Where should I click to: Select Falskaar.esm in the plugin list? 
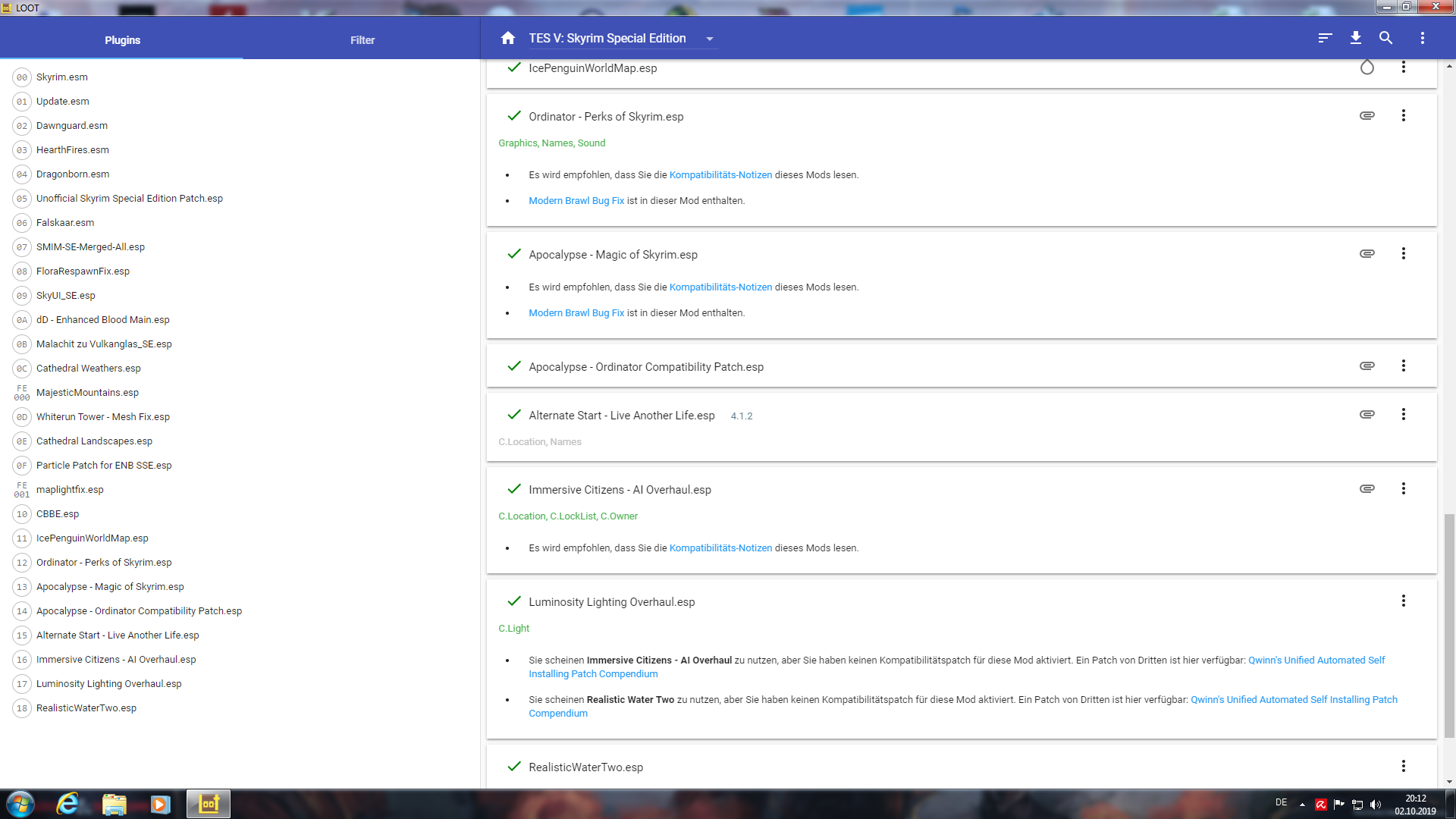tap(65, 223)
